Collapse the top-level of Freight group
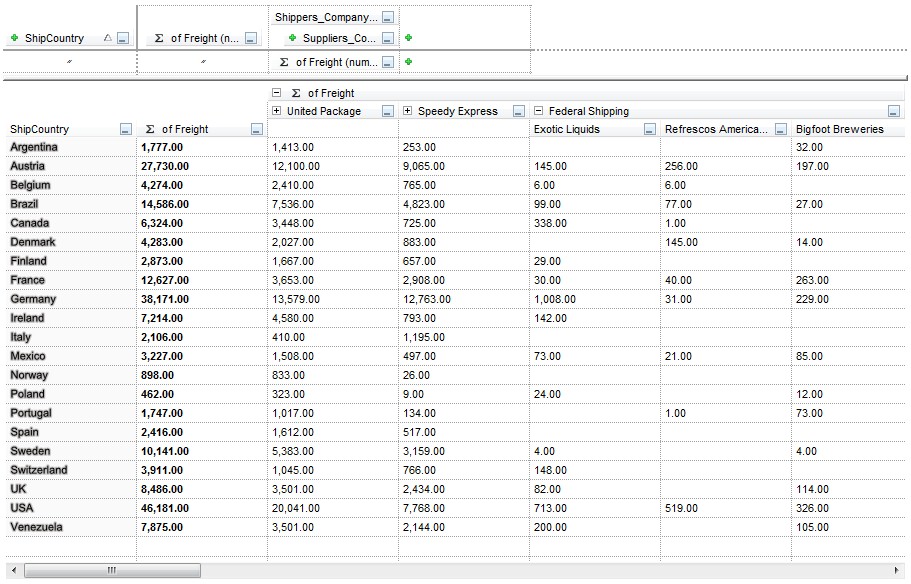Image resolution: width=911 pixels, height=584 pixels. pos(277,93)
